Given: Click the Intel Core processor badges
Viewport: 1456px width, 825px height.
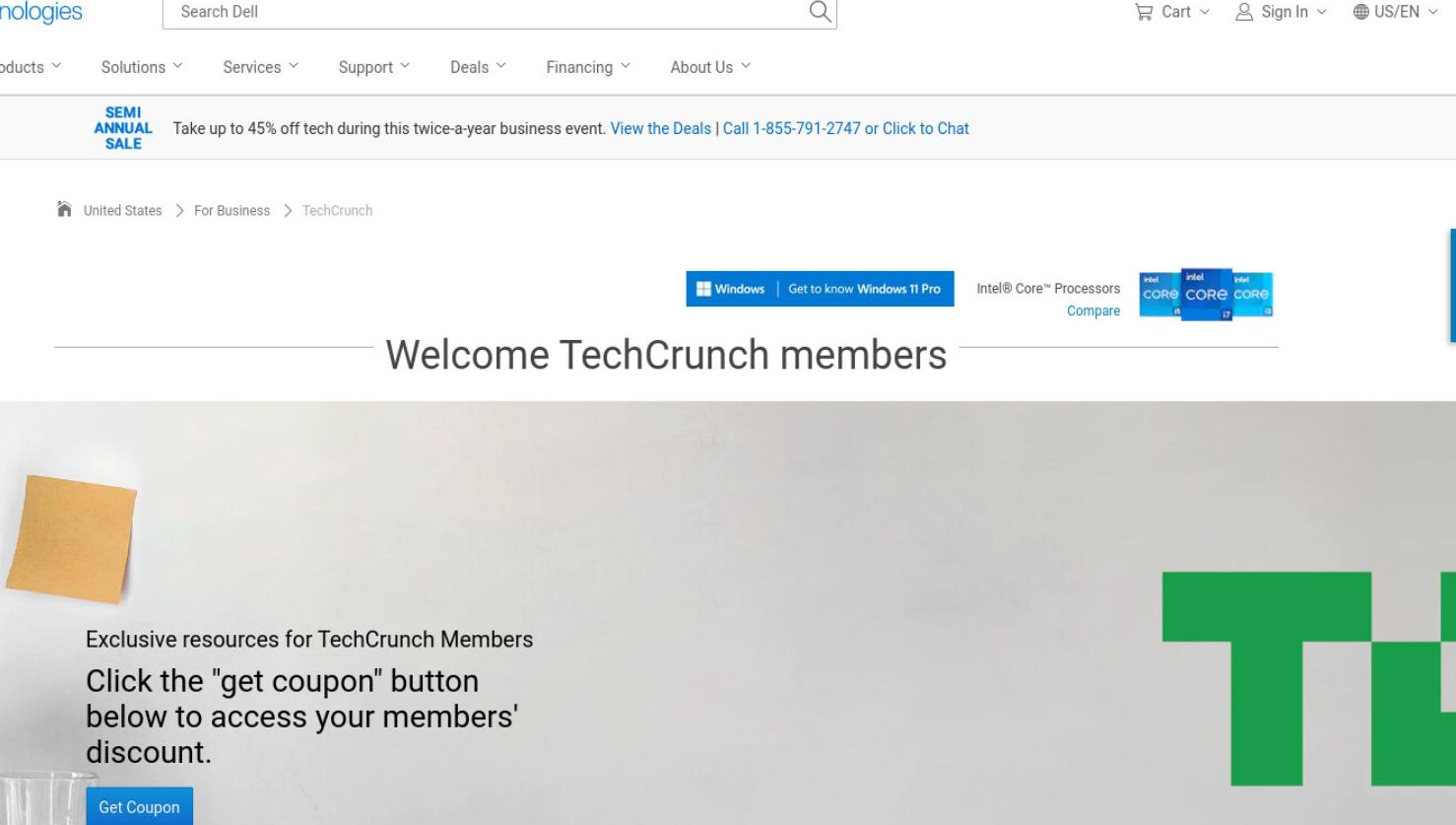Looking at the screenshot, I should click(x=1206, y=294).
